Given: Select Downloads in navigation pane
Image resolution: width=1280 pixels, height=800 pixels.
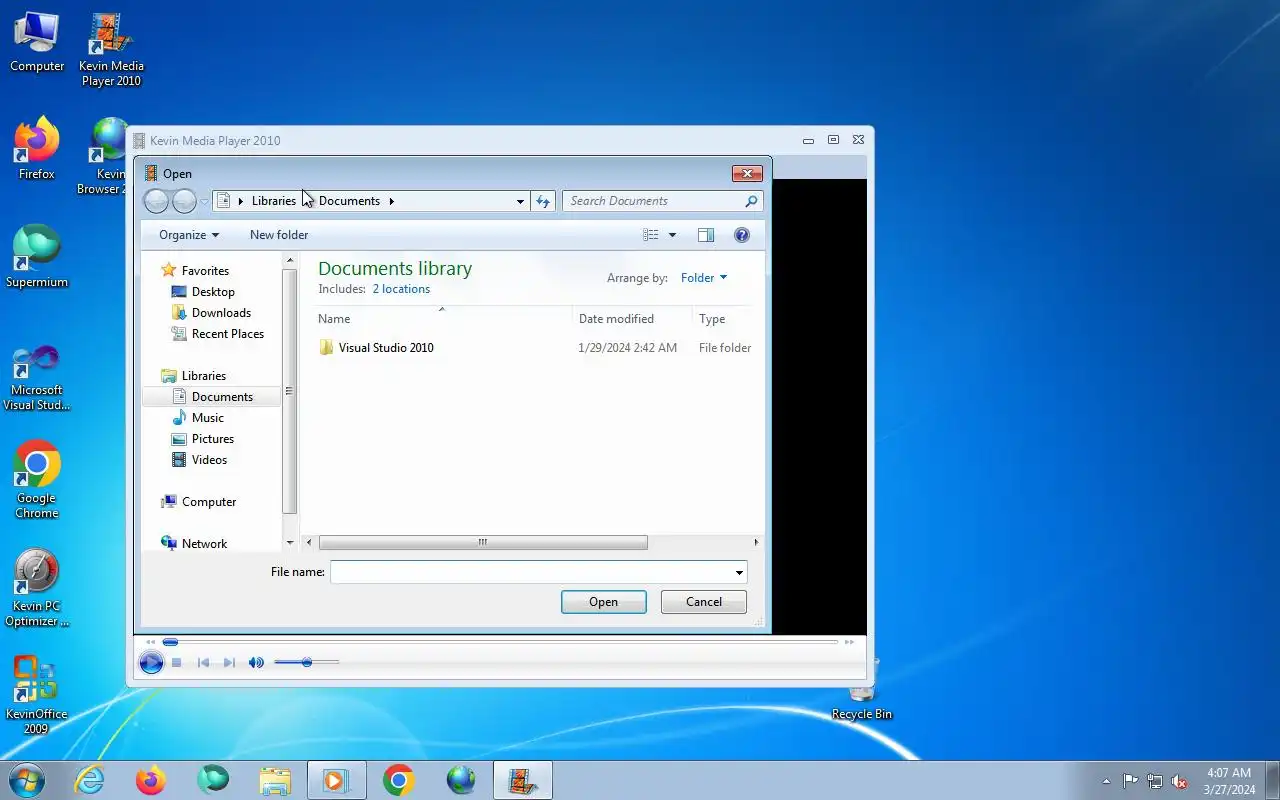Looking at the screenshot, I should 221,313.
